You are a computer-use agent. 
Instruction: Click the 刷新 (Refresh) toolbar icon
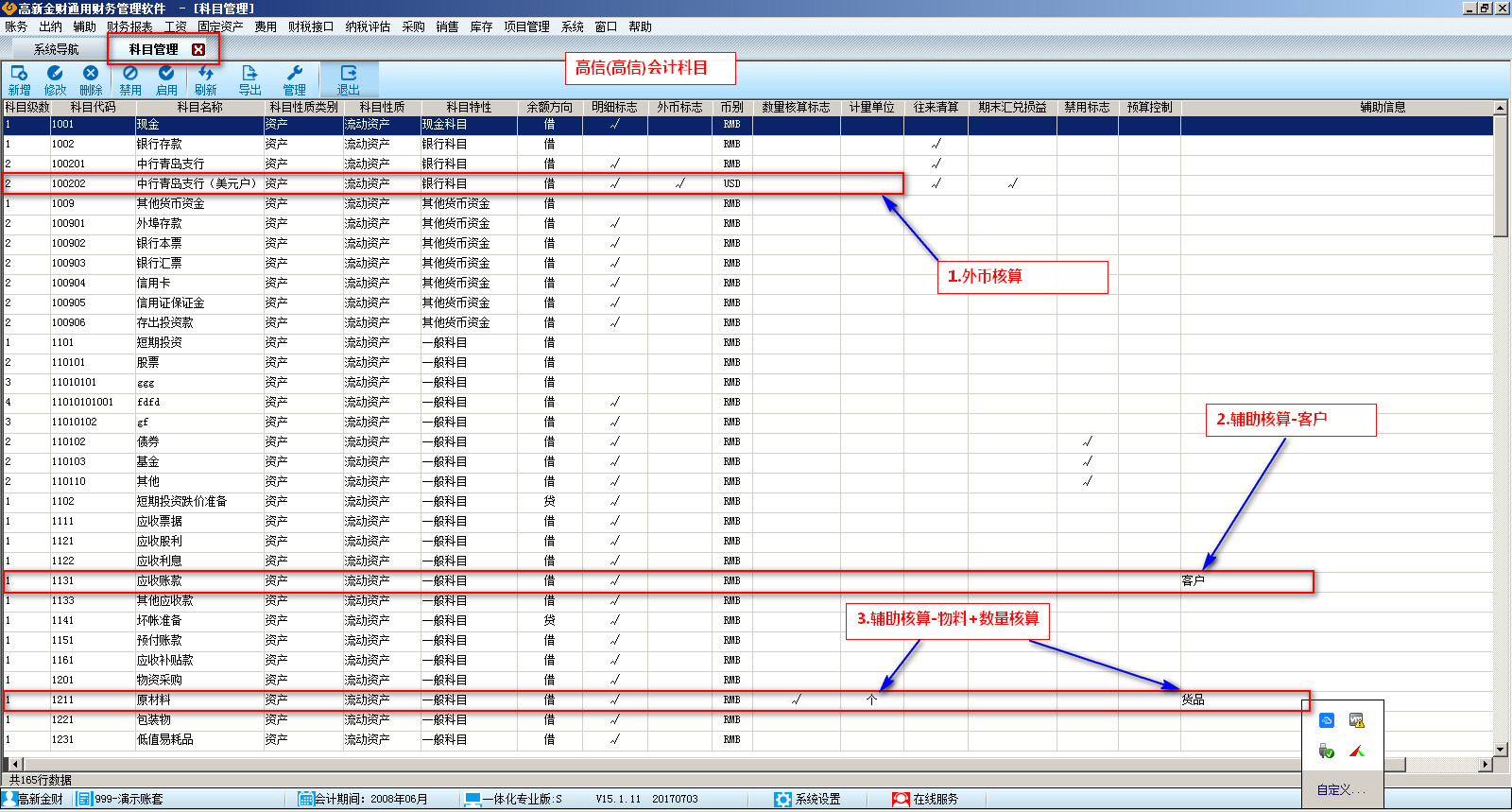pos(205,79)
